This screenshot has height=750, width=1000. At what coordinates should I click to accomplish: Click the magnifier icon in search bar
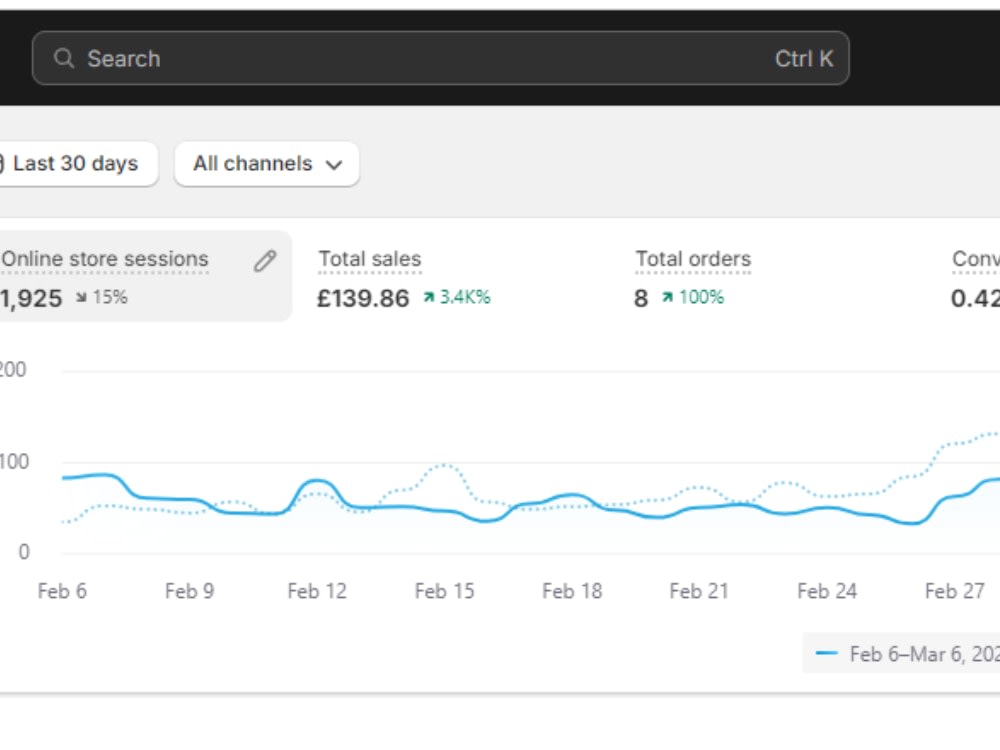[63, 59]
